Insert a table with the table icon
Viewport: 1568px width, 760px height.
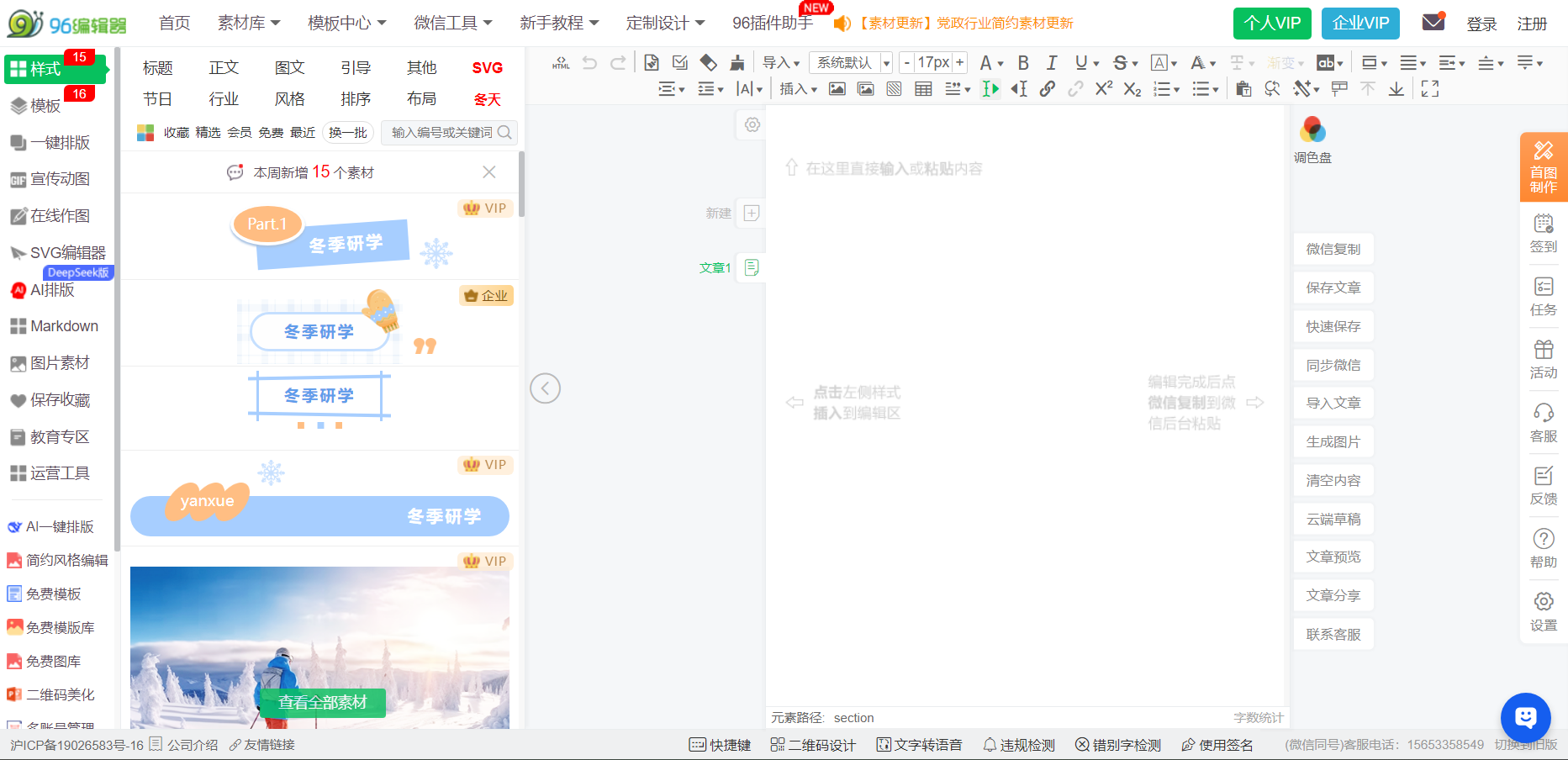point(922,88)
